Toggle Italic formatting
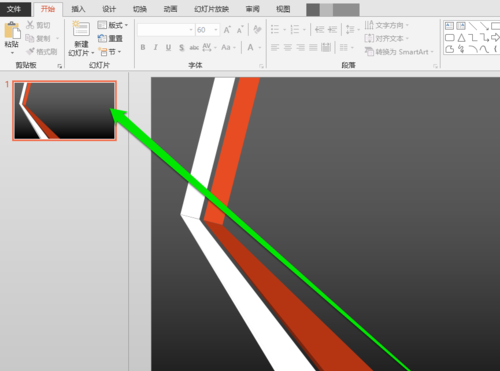Screen dimensions: 500x371 [156, 48]
